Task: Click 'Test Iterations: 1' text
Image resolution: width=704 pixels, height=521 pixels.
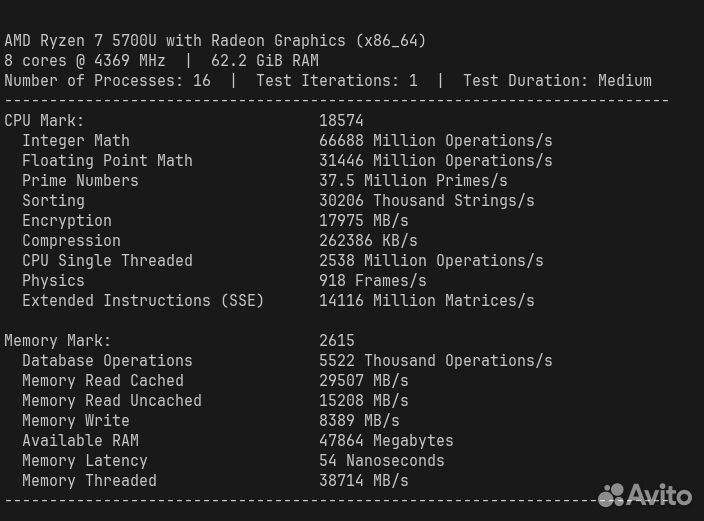Action: 337,81
